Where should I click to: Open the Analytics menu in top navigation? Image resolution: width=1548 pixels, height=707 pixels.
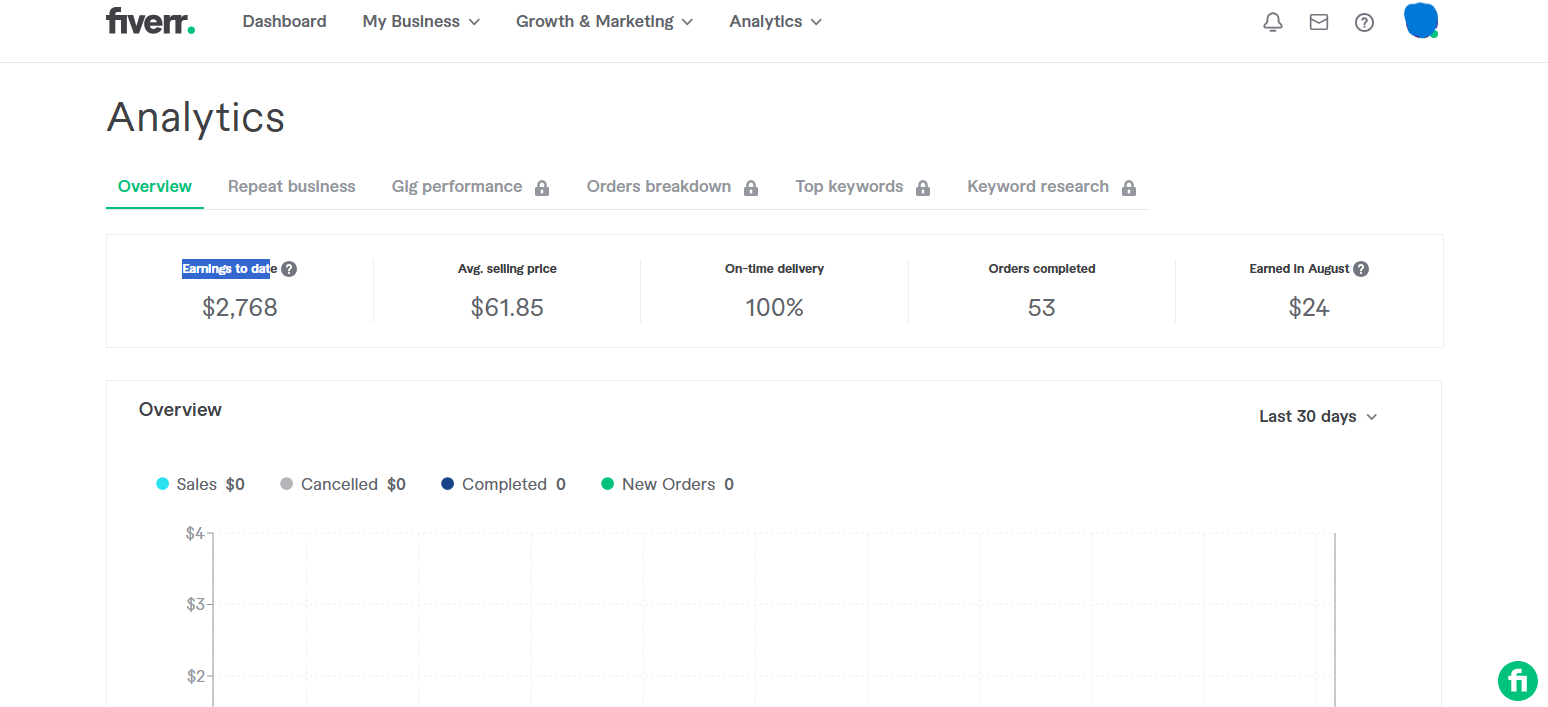(x=775, y=22)
